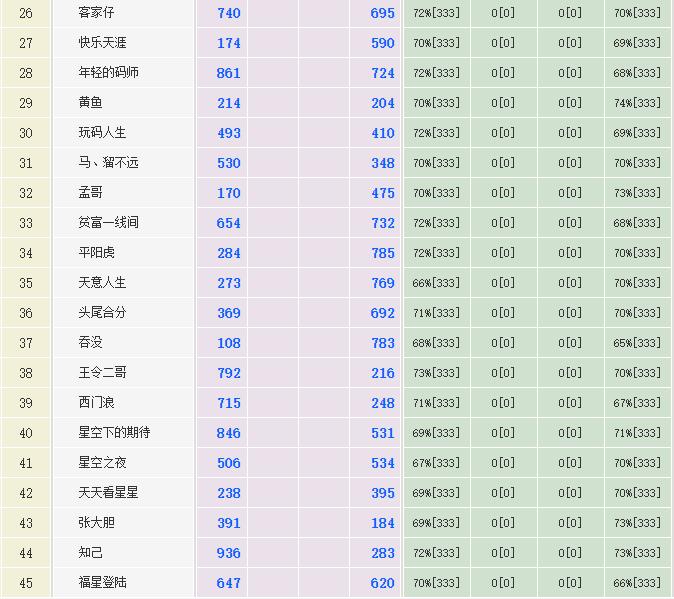Open 天天看星星 in row 42
This screenshot has width=674, height=599.
108,493
